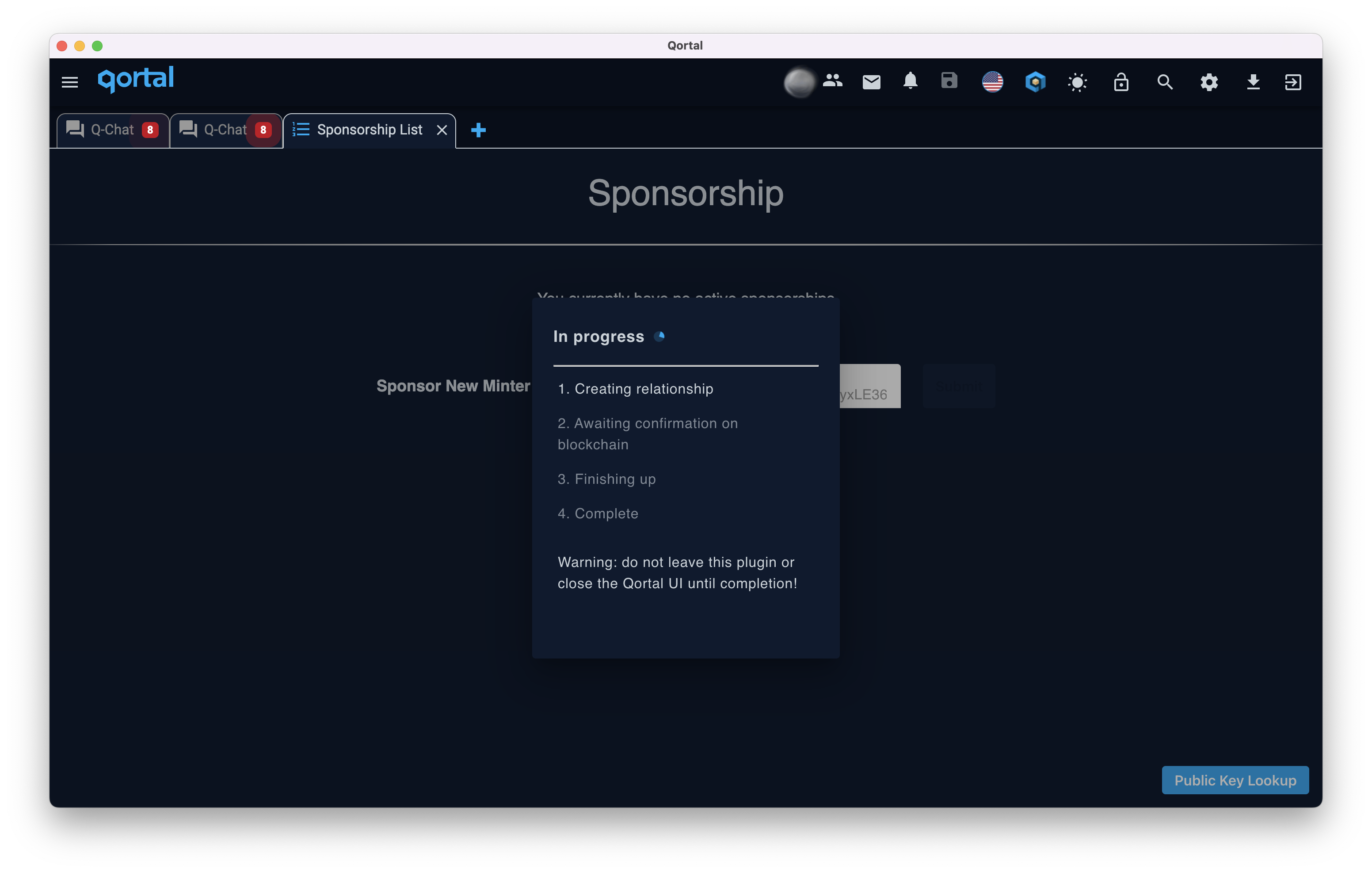
Task: Click the In progress dialog title
Action: tap(598, 337)
